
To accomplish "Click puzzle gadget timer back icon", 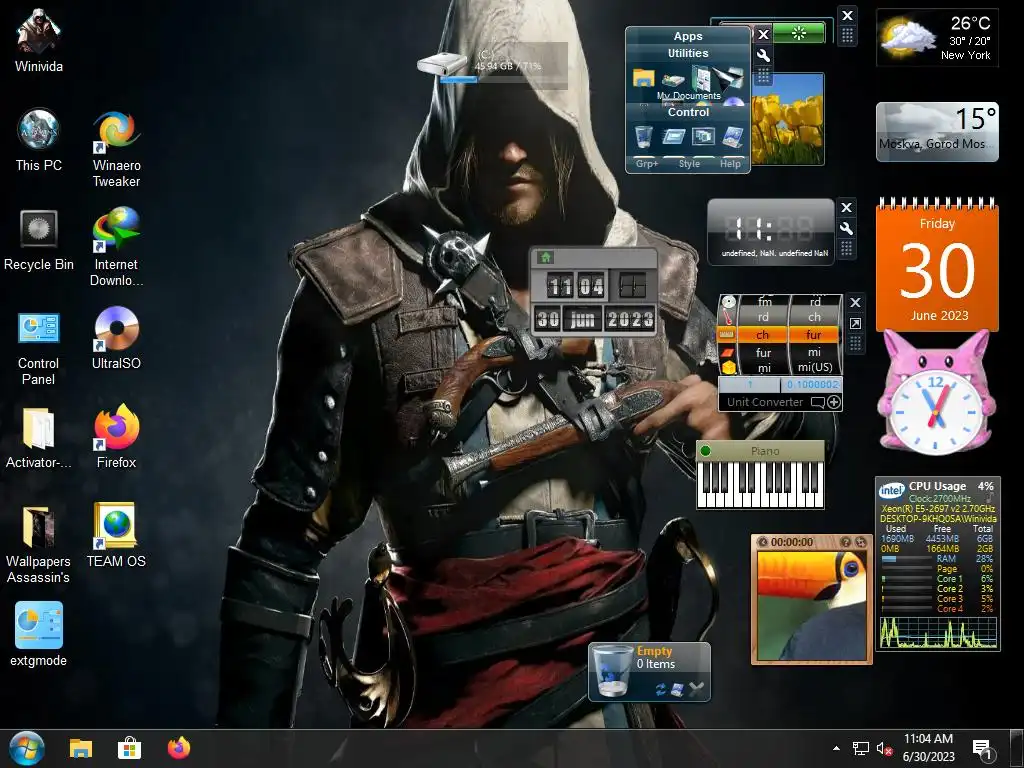I will pos(763,542).
